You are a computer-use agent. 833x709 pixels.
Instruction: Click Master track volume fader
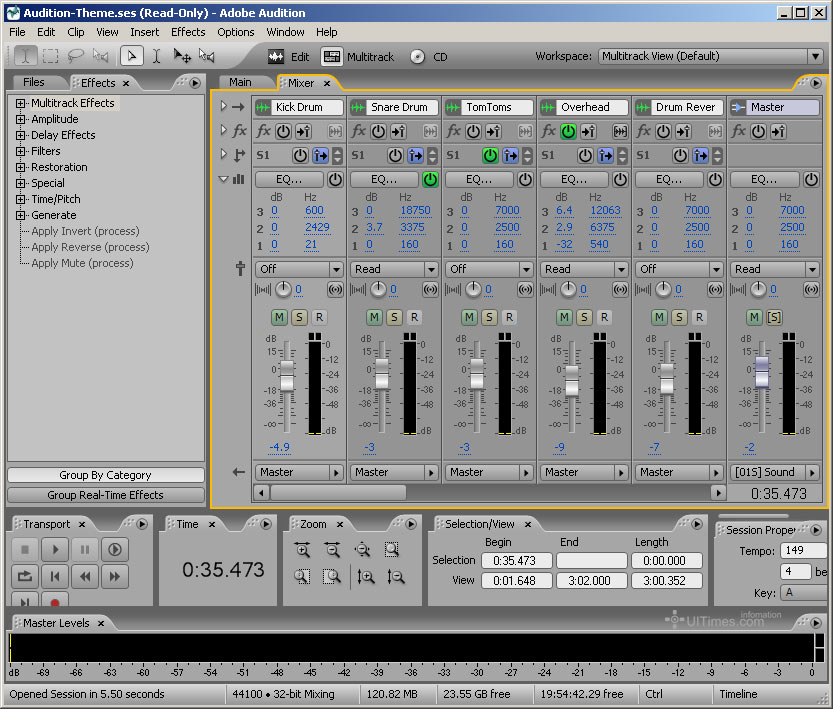click(x=762, y=371)
